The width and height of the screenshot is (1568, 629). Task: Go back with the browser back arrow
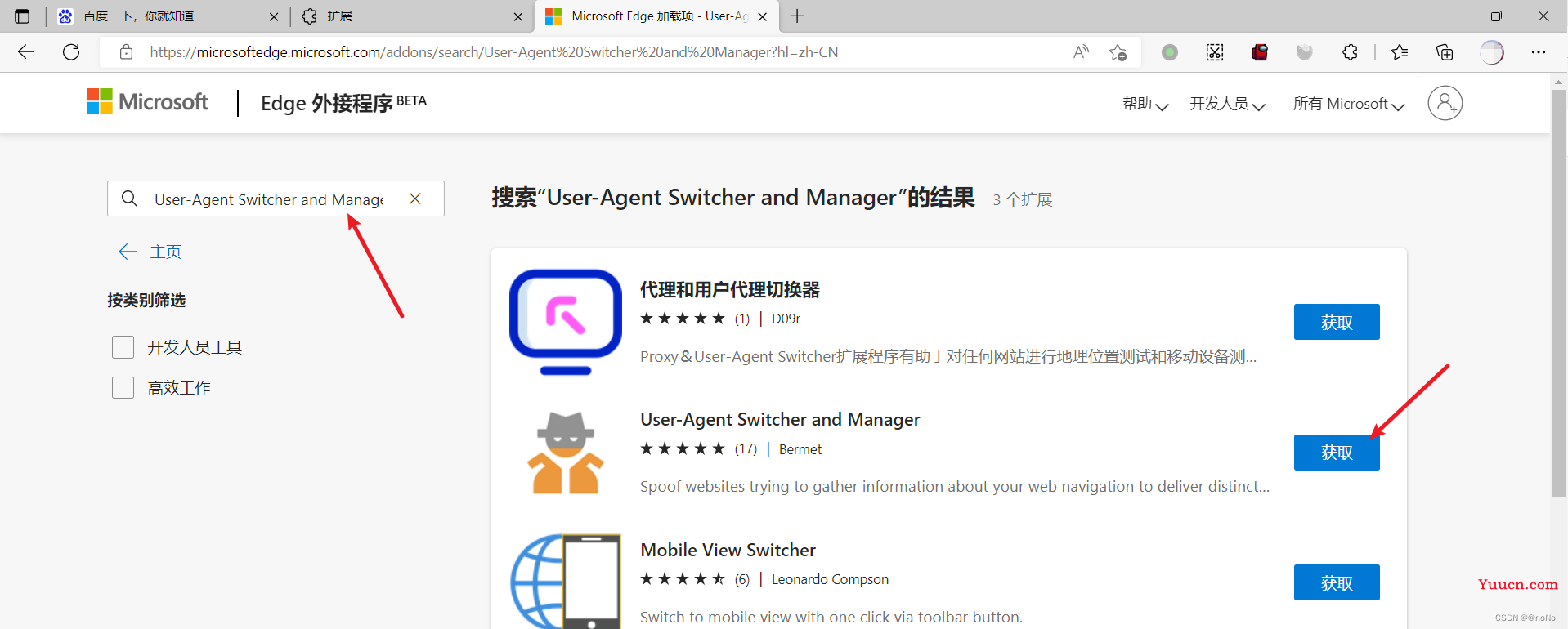(26, 52)
